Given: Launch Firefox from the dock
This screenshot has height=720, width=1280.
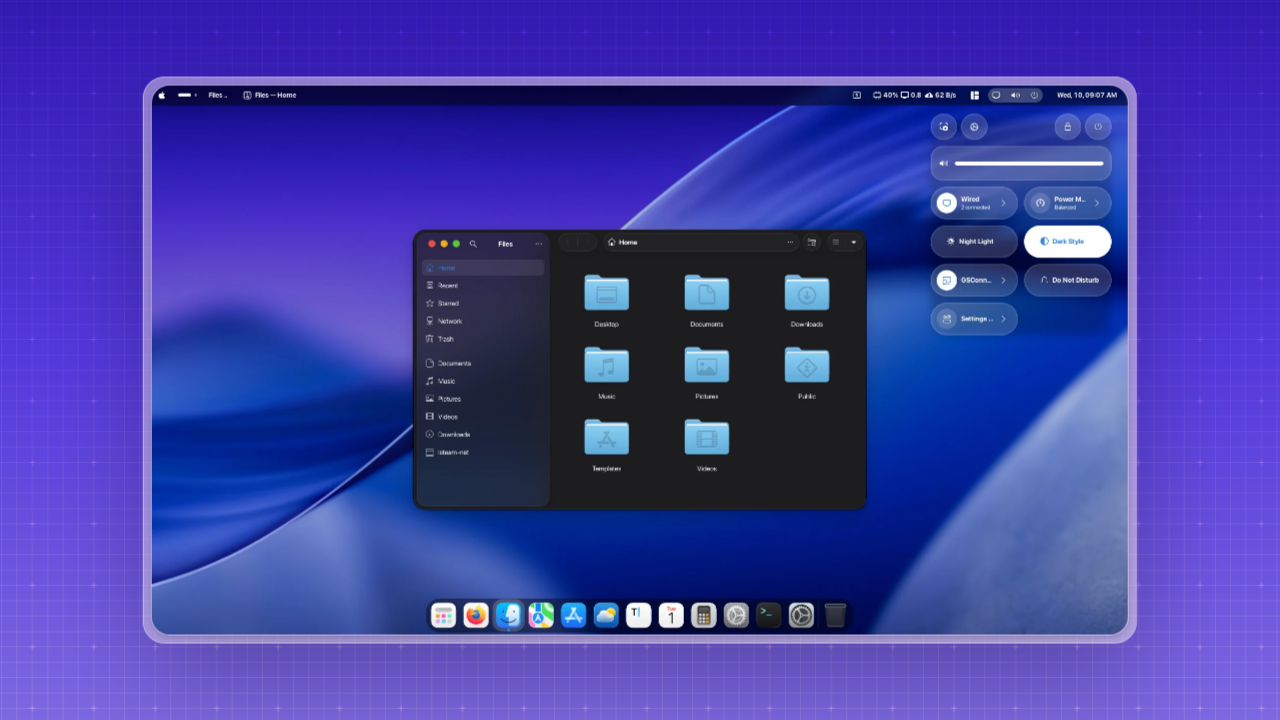Looking at the screenshot, I should pyautogui.click(x=476, y=615).
